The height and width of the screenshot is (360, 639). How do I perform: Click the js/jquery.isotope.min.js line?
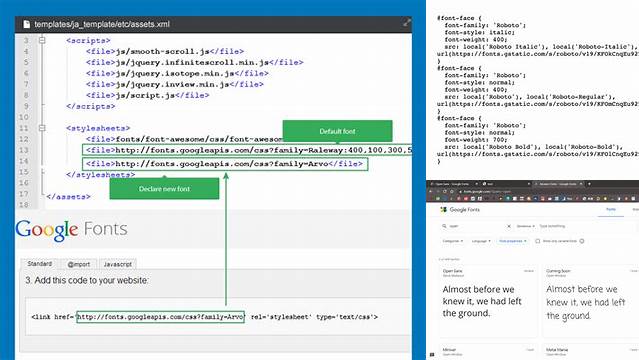click(177, 73)
